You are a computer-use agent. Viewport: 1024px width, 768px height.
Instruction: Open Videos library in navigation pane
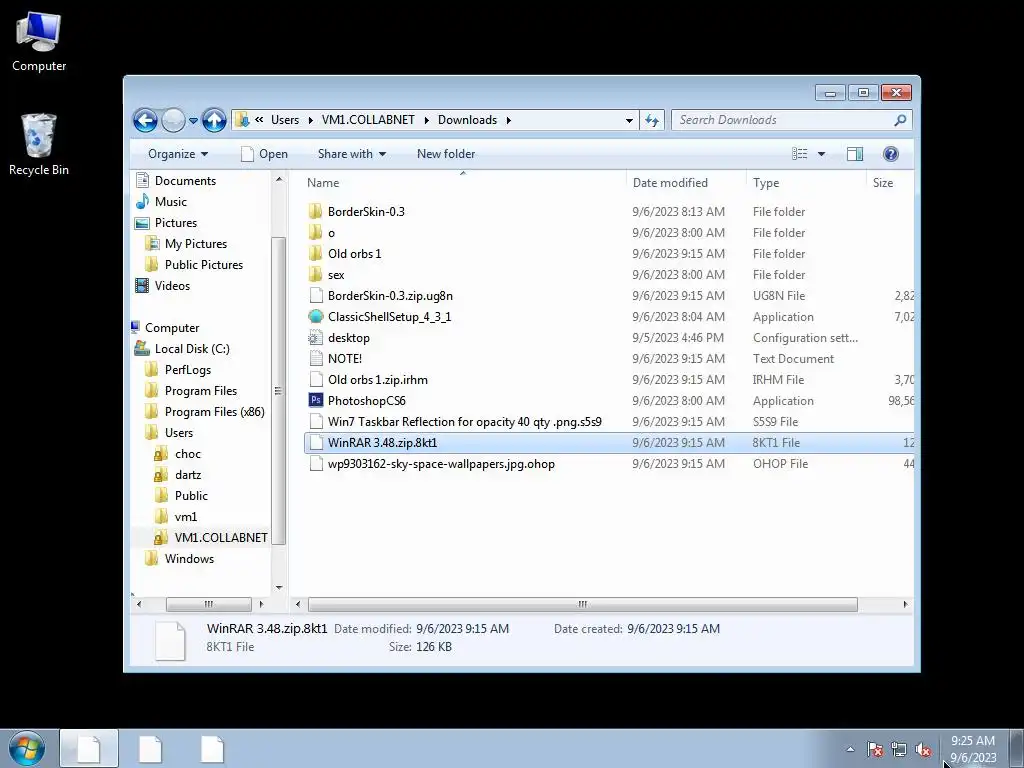[x=172, y=285]
